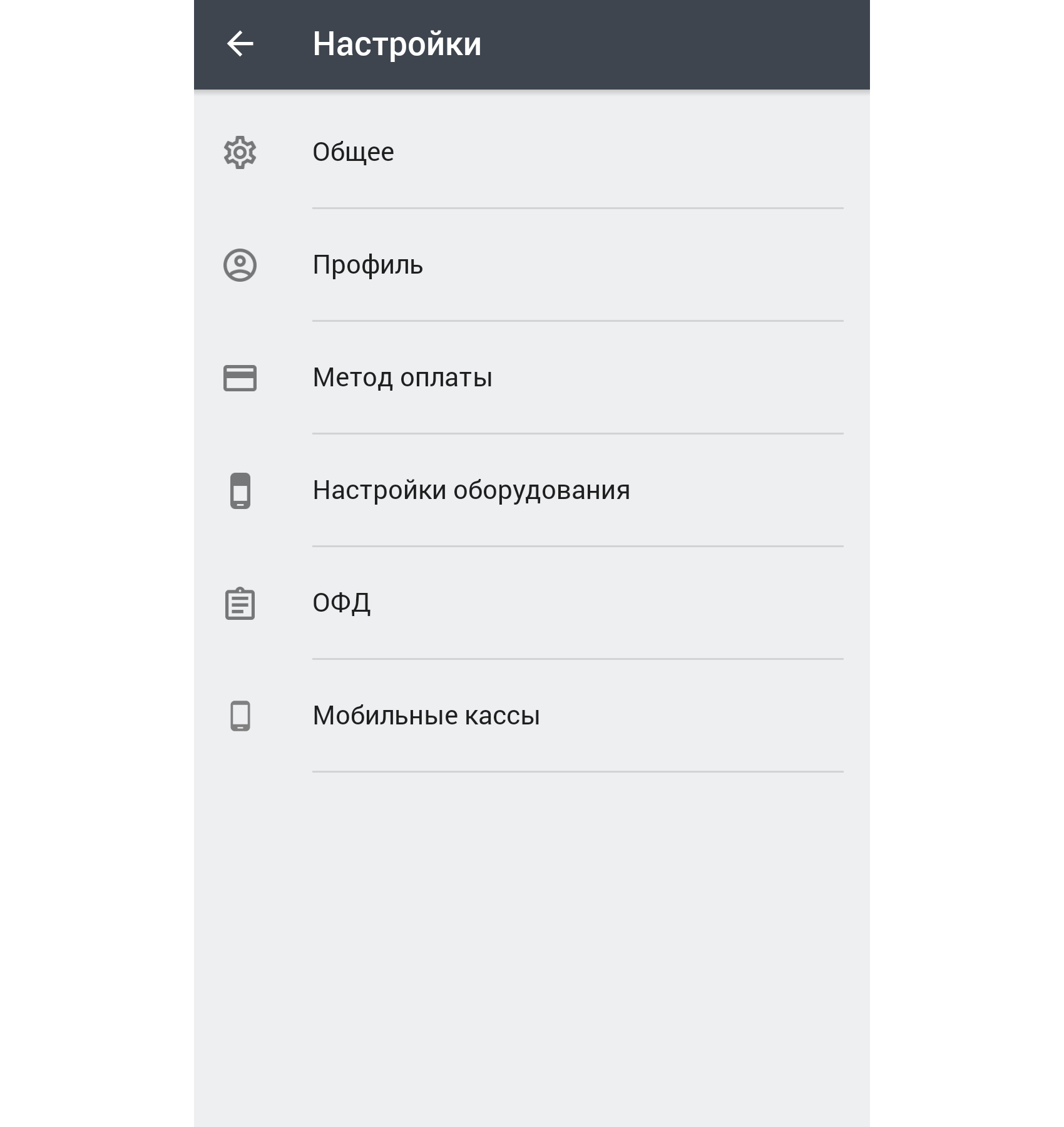The width and height of the screenshot is (1064, 1127).
Task: Click the dark header bar right of title
Action: (x=676, y=44)
